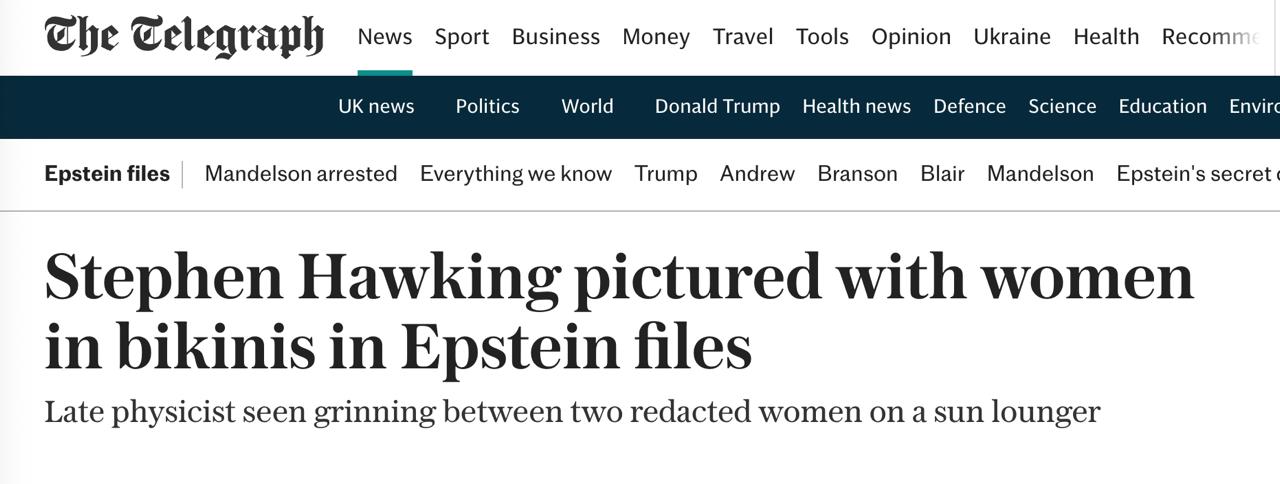Open the Politics subsection
This screenshot has width=1280, height=484.
pos(487,106)
